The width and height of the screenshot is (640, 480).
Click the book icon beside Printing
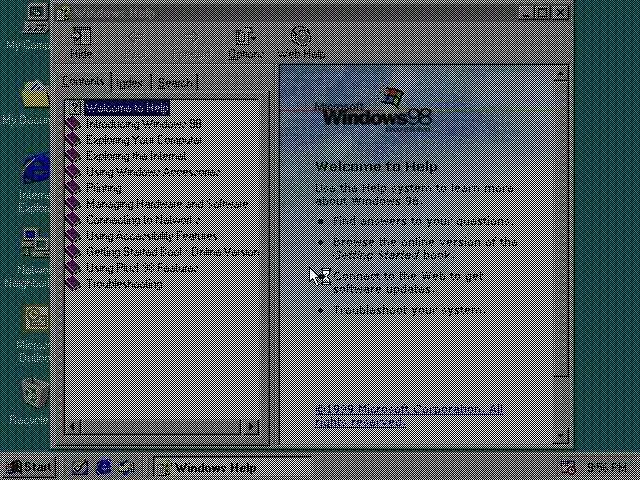73,187
